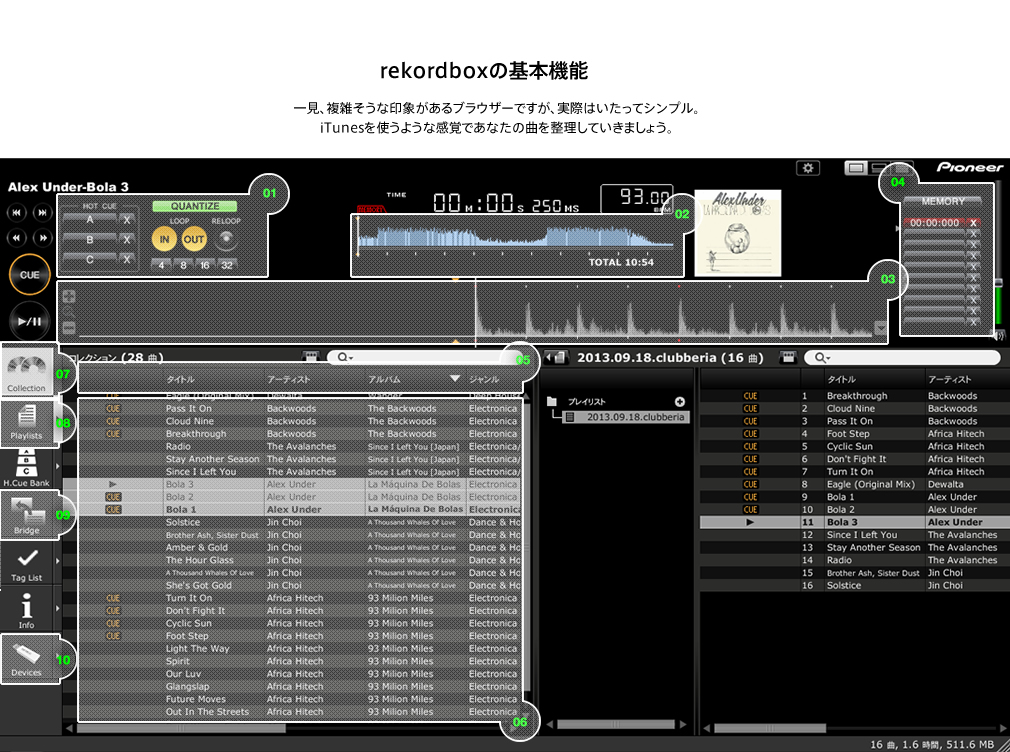The width and height of the screenshot is (1010, 752).
Task: Click the CUE marker of Pass It On in the collection
Action: click(113, 409)
